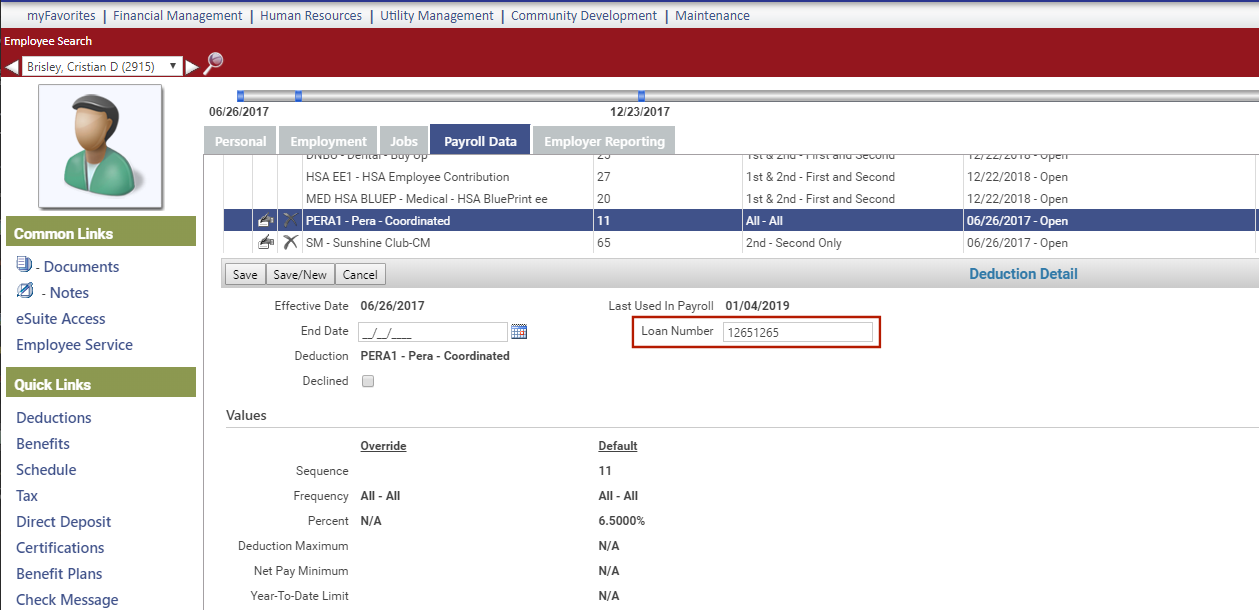Open the End Date calendar picker

tap(518, 332)
